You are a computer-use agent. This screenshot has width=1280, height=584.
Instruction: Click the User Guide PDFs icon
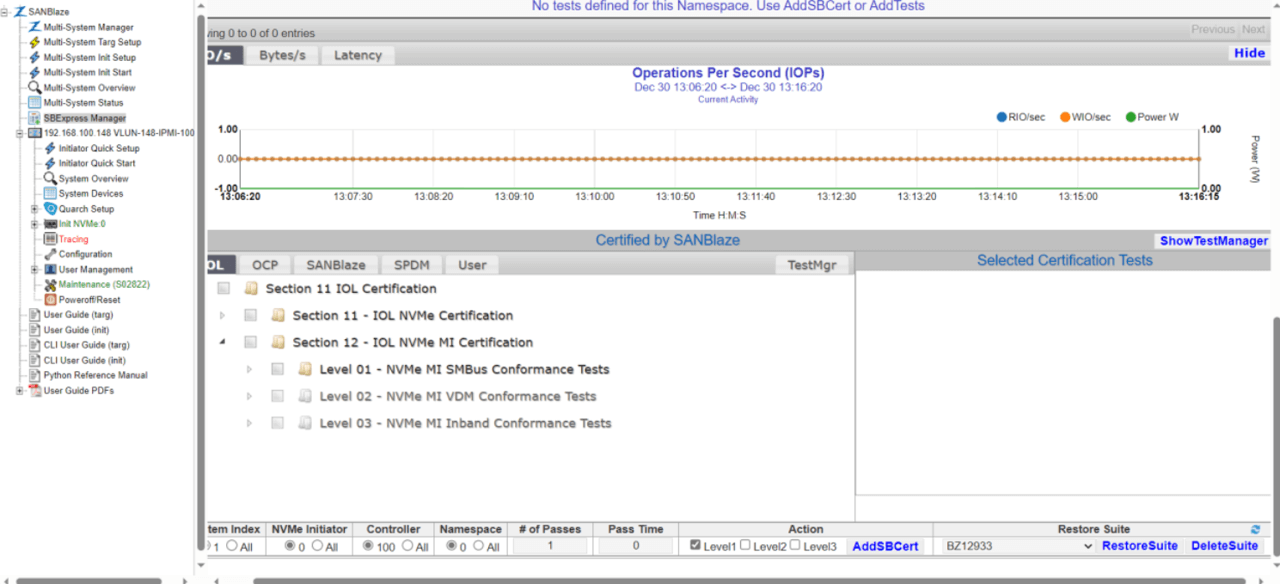[35, 390]
